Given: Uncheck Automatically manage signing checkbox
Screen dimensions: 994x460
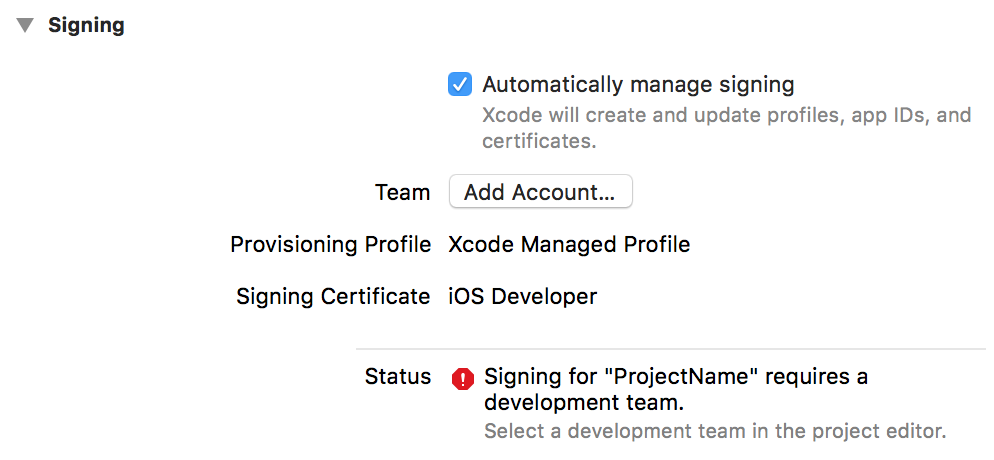Looking at the screenshot, I should [460, 84].
